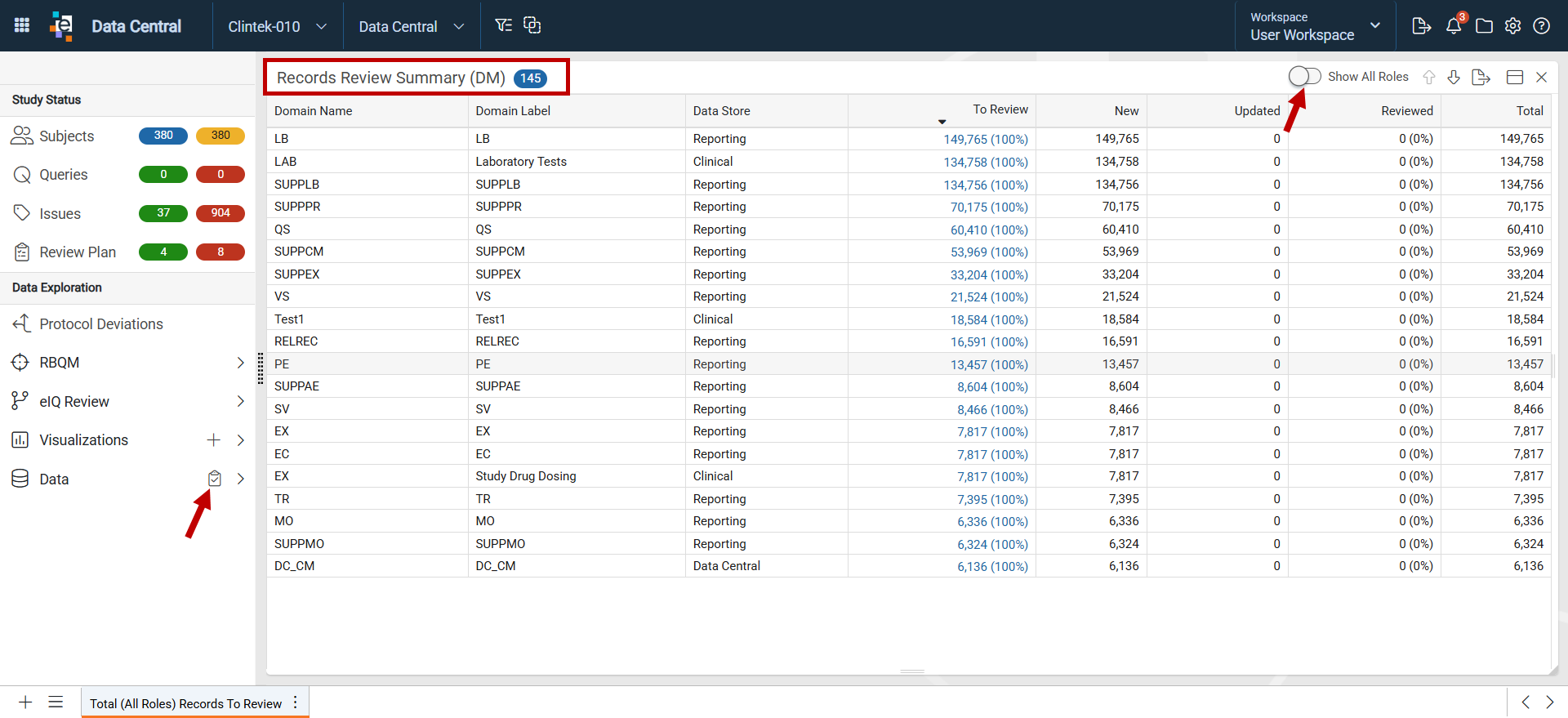Click the 13,457 (100%) PE review link

click(x=989, y=365)
